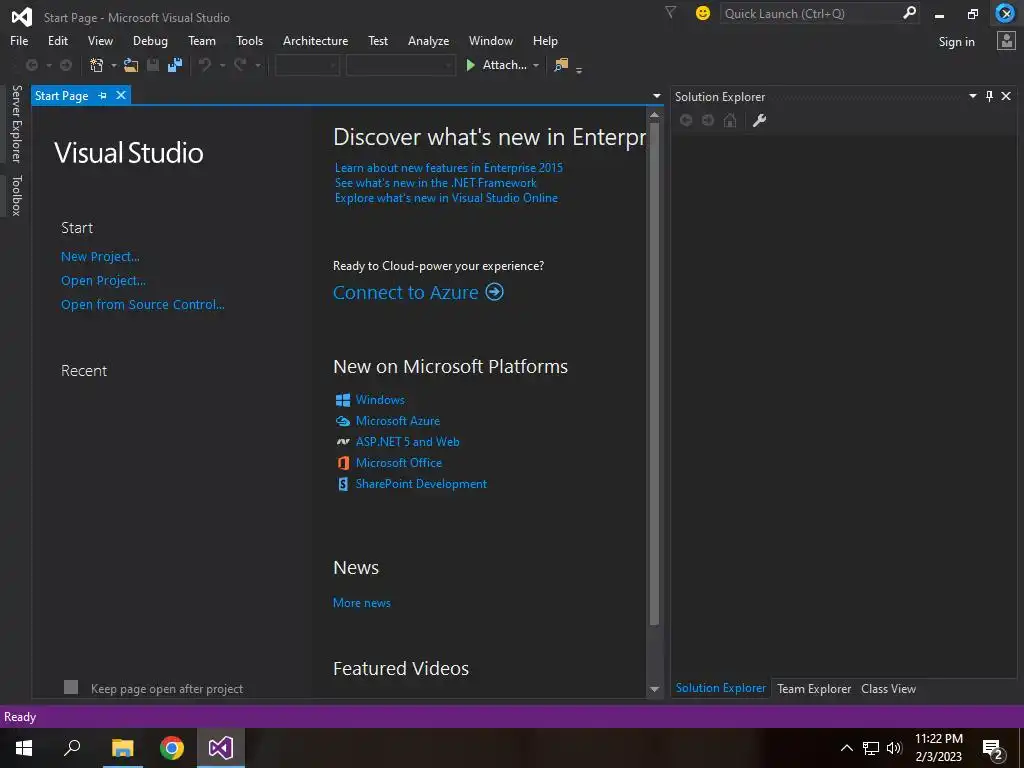Screen dimensions: 1024x768
Task: Click the Start Page scroll up arrow
Action: [x=654, y=115]
